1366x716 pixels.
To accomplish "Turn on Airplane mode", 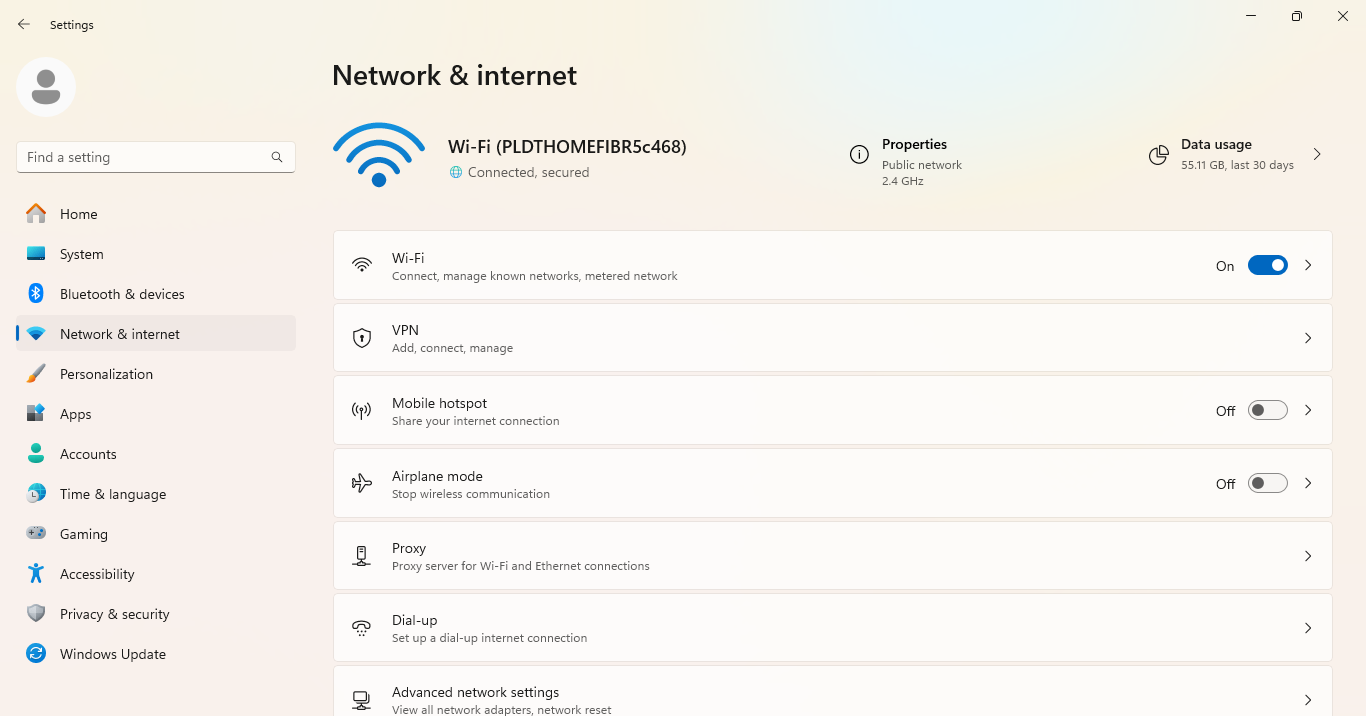I will click(1267, 483).
